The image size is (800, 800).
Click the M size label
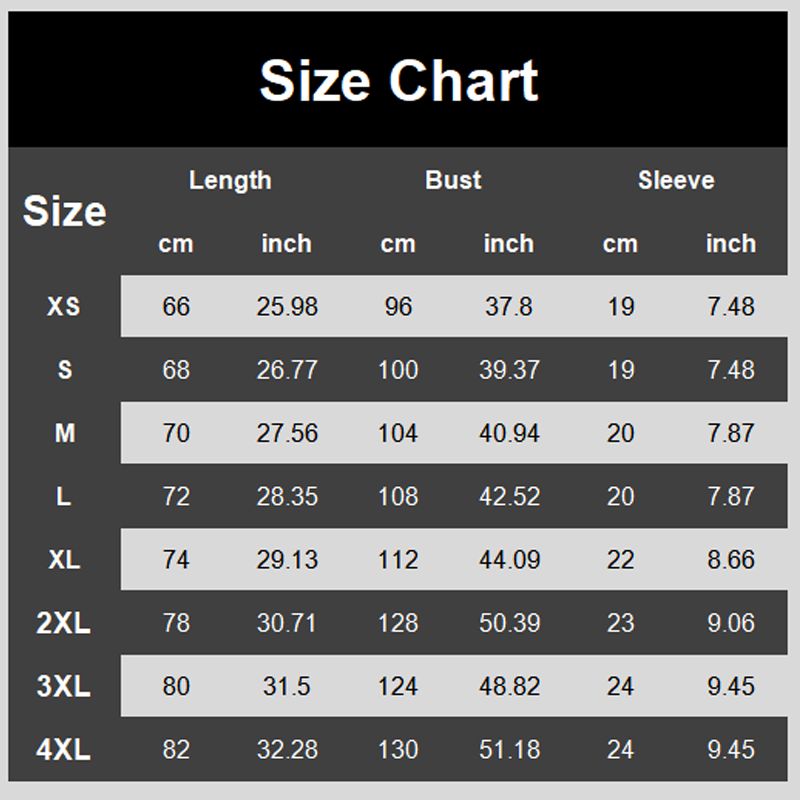(x=65, y=433)
